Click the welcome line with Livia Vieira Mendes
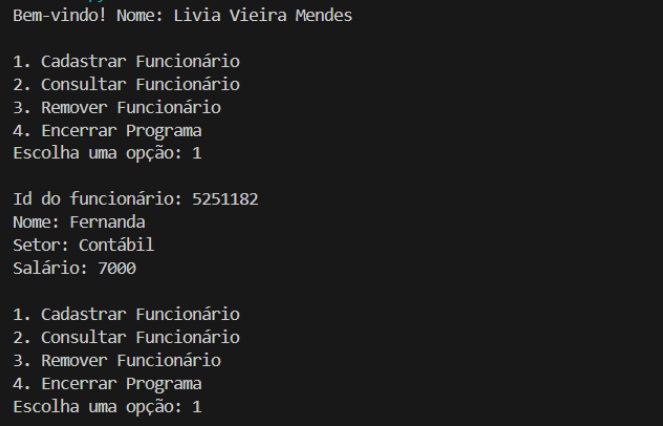Screen dimensions: 663x426 [183, 16]
